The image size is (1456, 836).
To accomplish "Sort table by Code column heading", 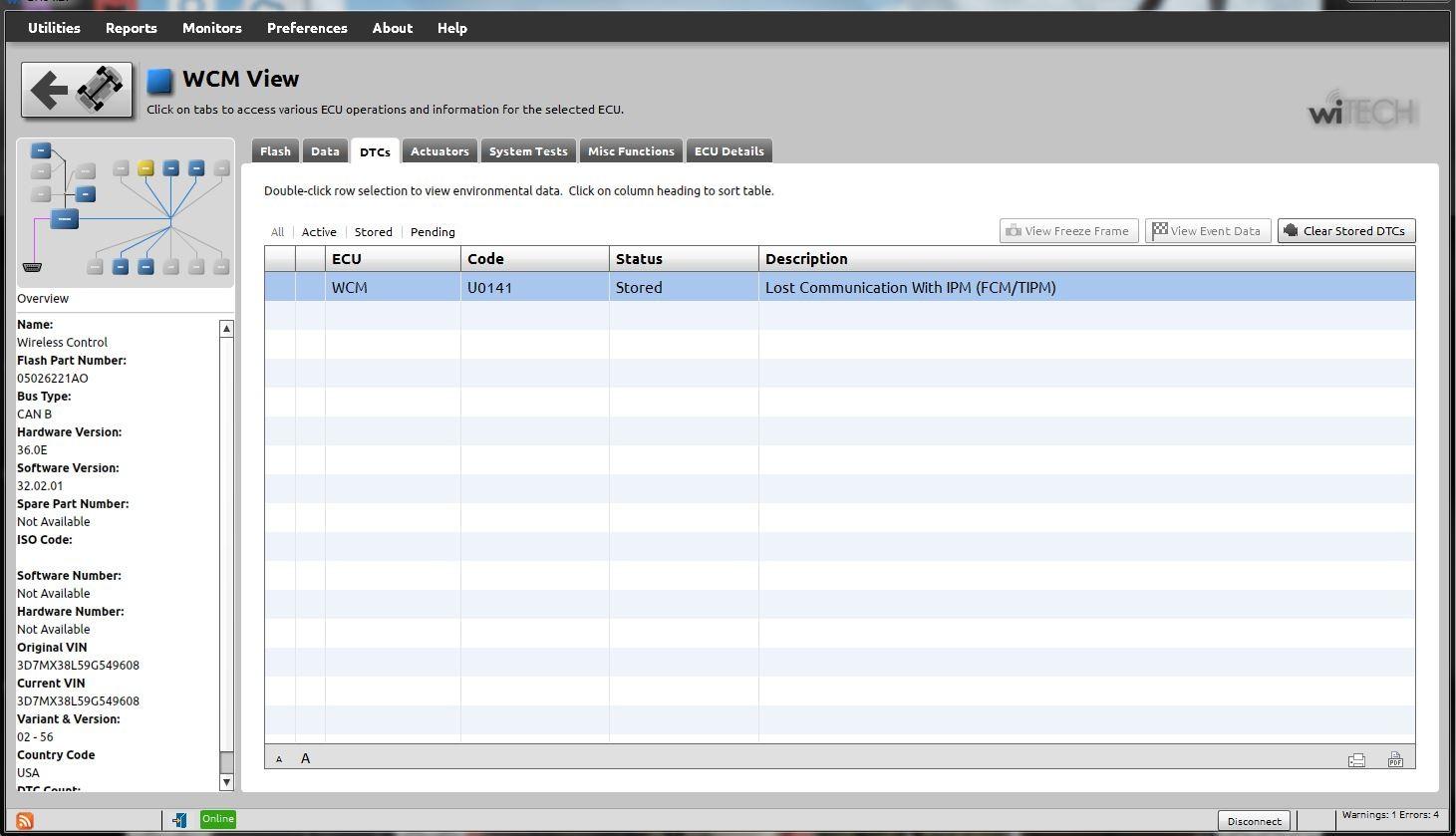I will point(535,259).
